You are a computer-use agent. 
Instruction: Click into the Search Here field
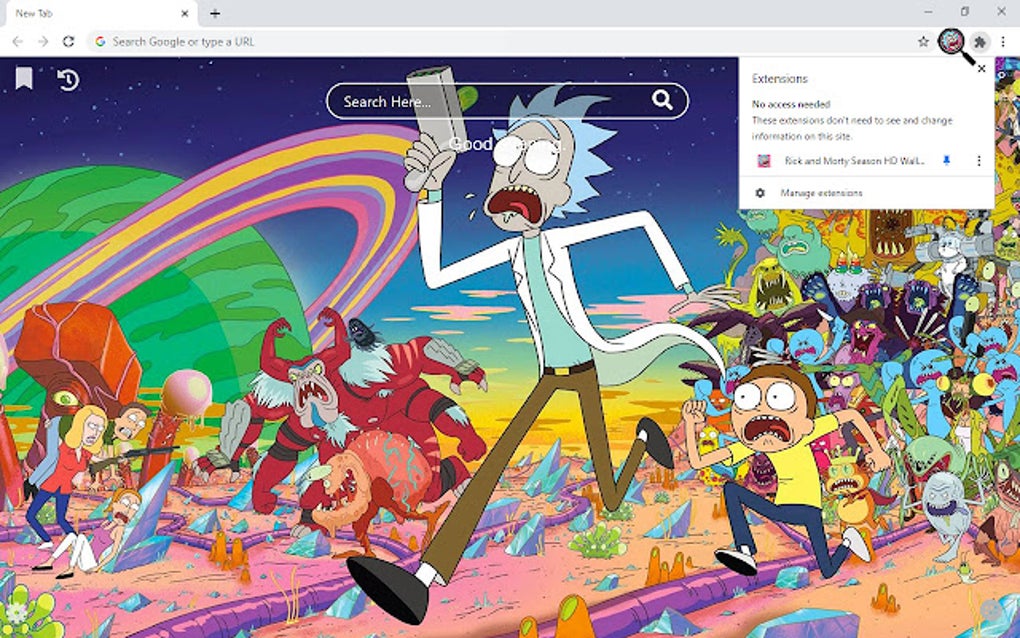507,101
